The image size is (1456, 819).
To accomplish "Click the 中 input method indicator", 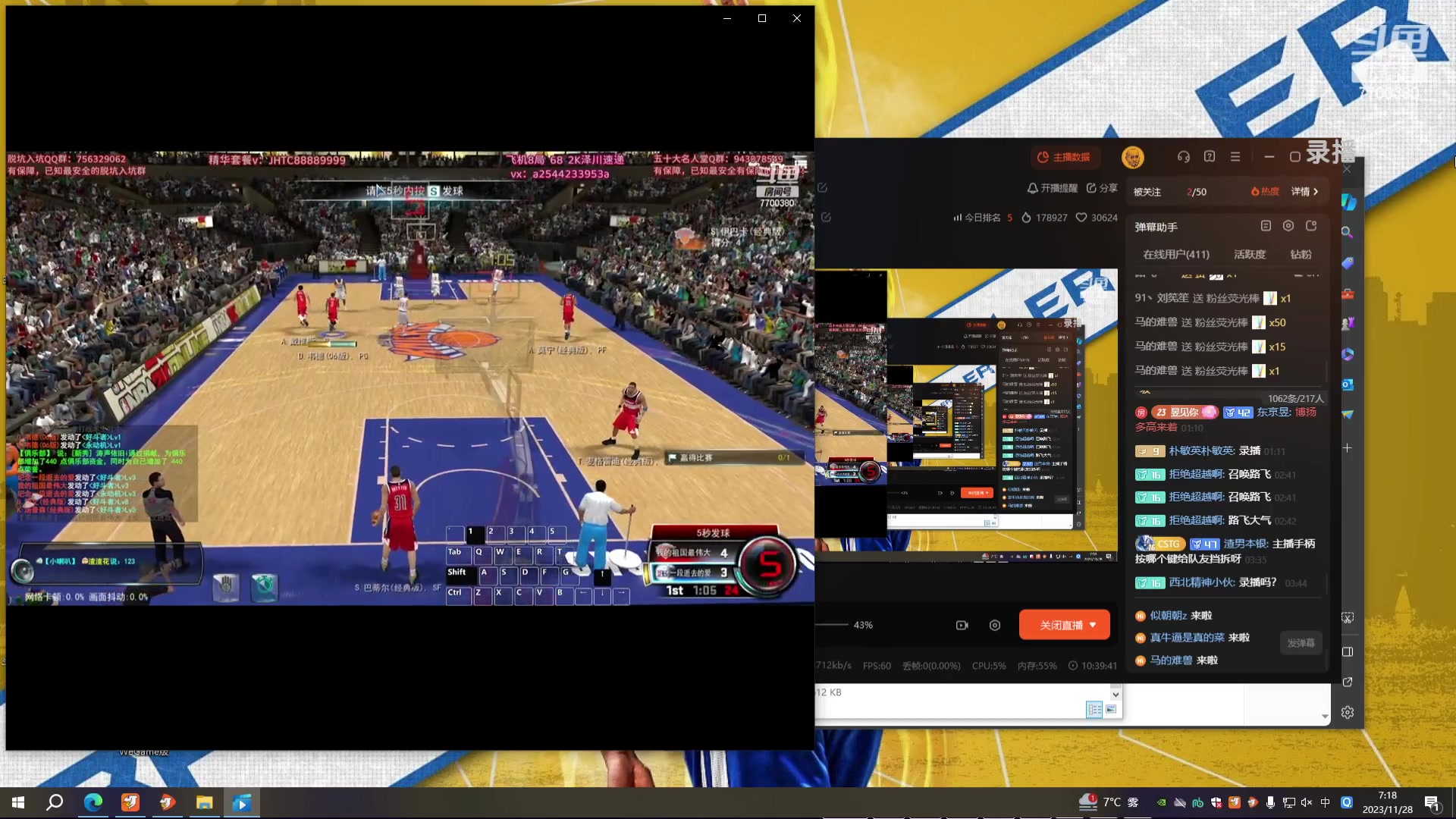I will coord(1326,802).
